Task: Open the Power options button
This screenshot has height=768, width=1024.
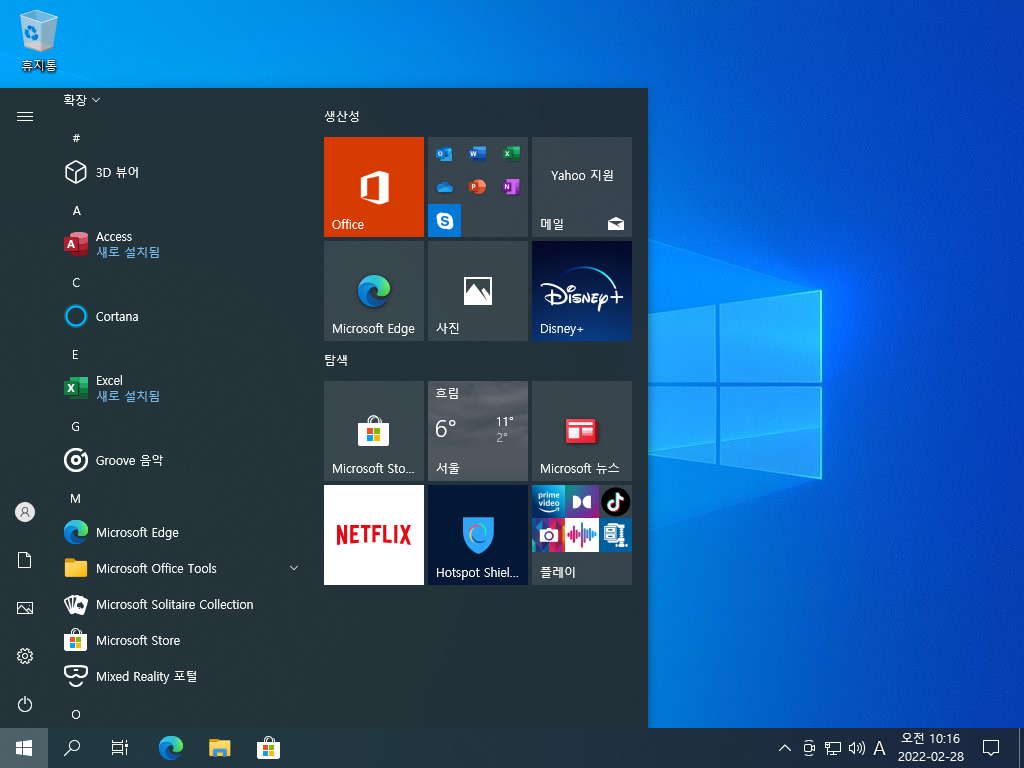Action: coord(25,704)
